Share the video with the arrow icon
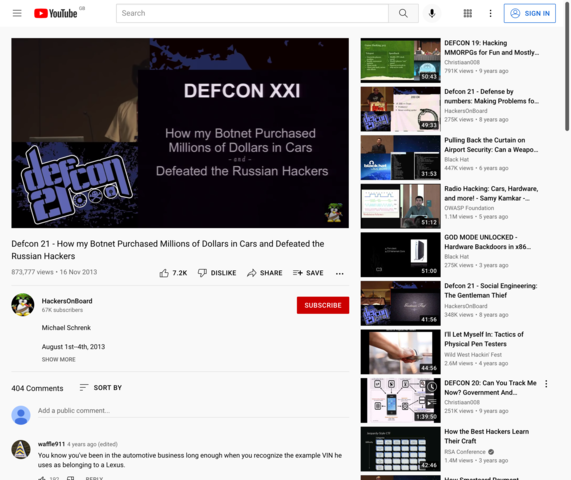Screen dimensions: 571x480 265,273
